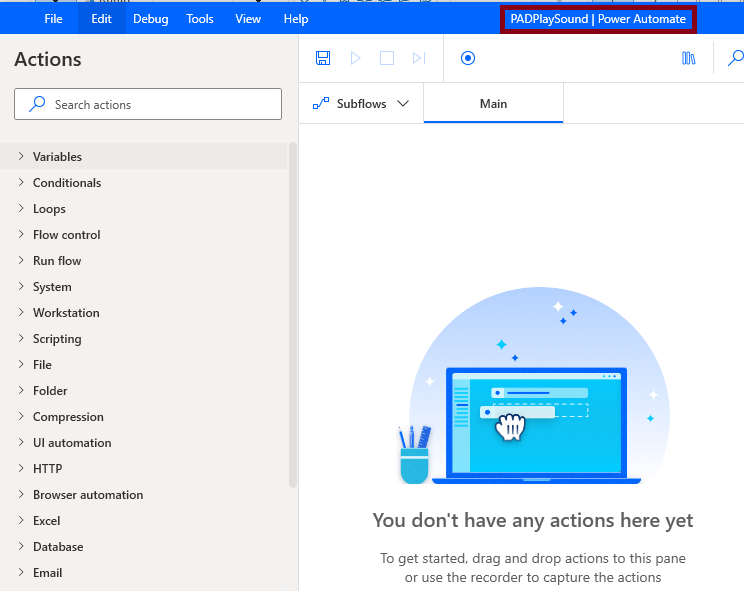Start the recorder using the circle icon

[468, 58]
